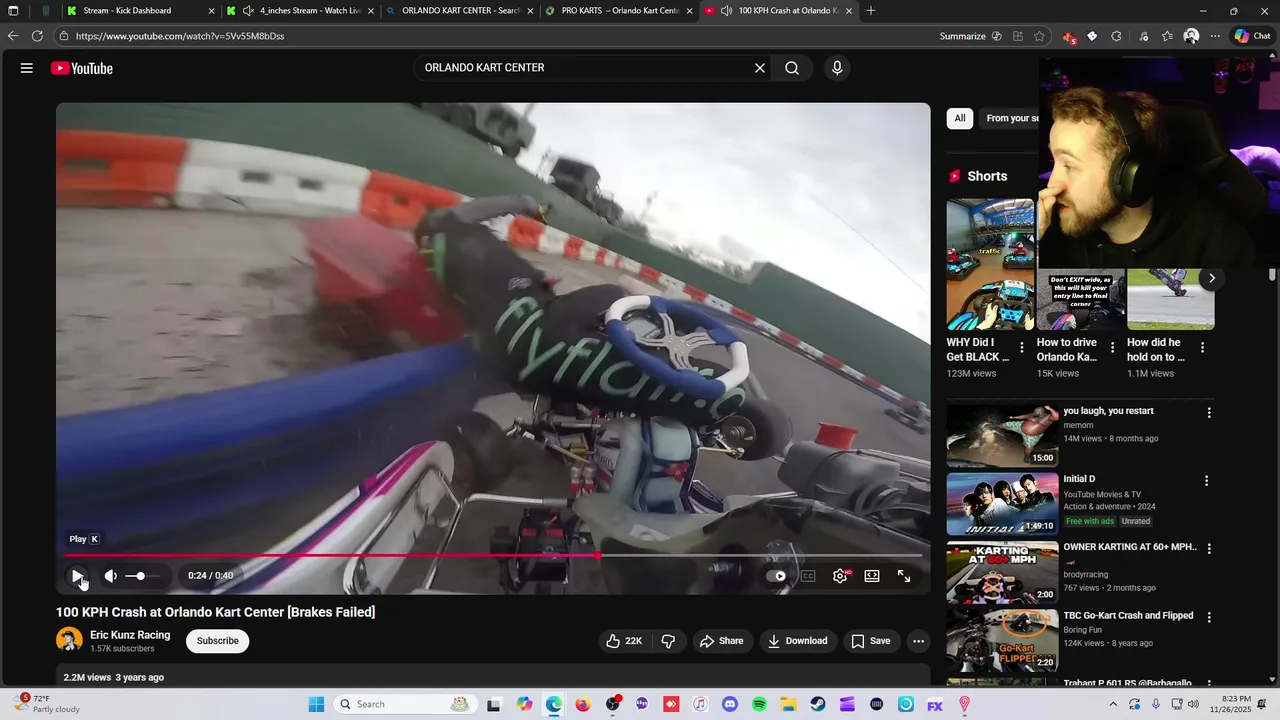Image resolution: width=1280 pixels, height=720 pixels.
Task: Open options for 'OWNER KARTING AT 60+ MPH'
Action: (1208, 549)
